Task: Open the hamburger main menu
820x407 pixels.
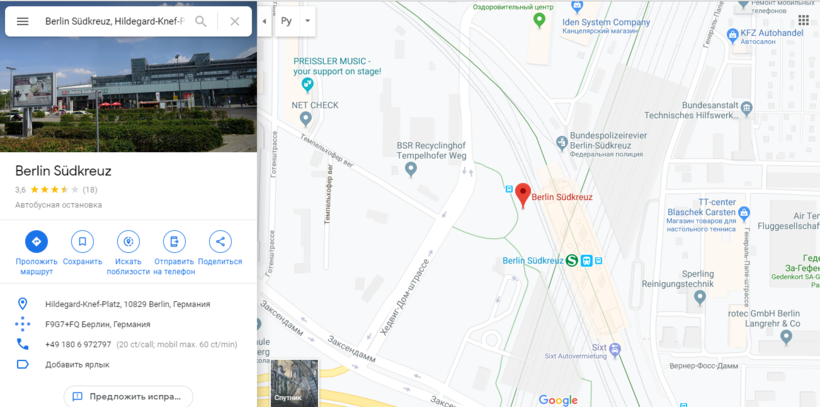Action: pyautogui.click(x=22, y=21)
